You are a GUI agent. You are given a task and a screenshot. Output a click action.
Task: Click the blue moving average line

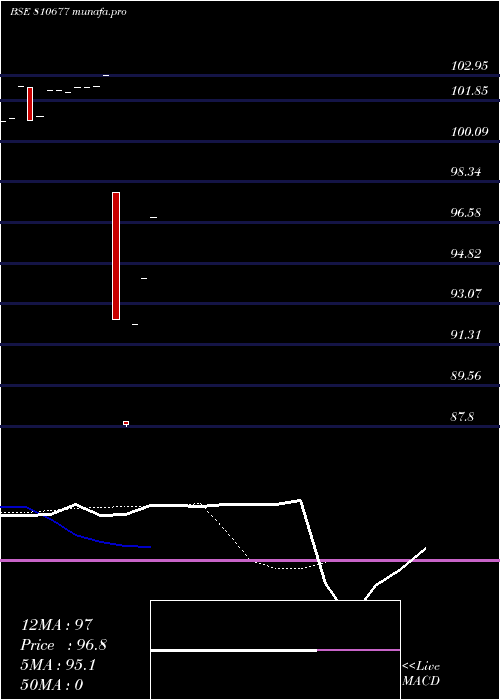tap(75, 529)
